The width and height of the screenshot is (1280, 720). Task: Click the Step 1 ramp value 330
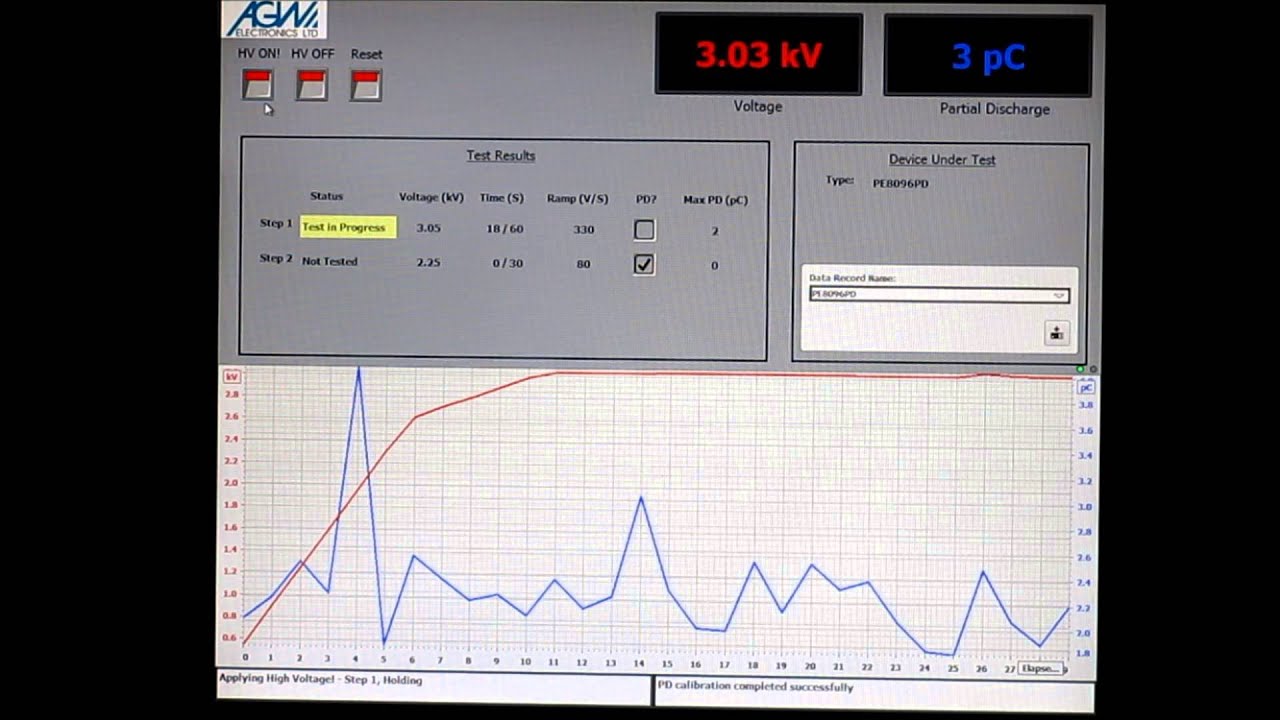[584, 229]
